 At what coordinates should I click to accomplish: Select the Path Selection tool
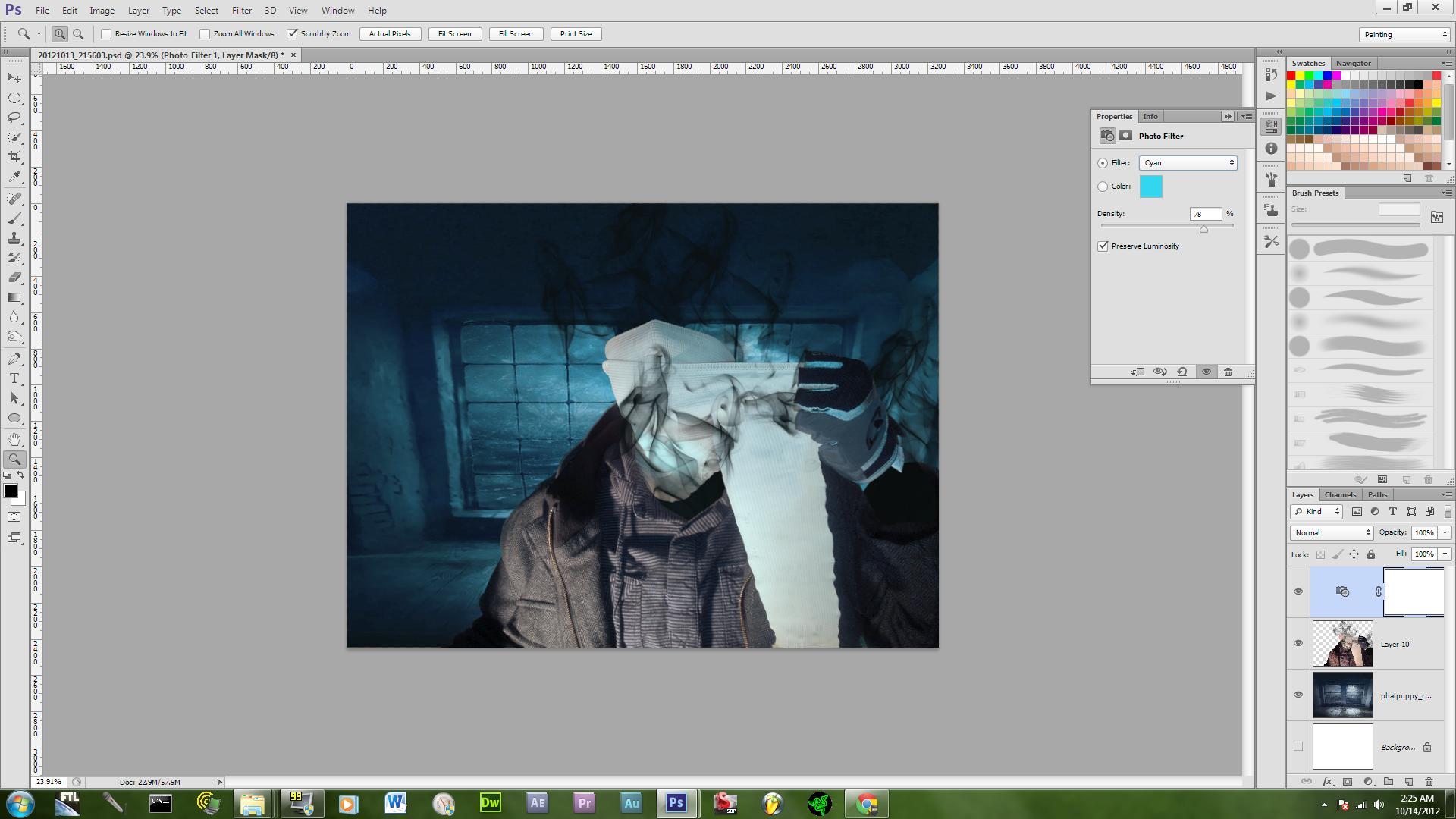(x=14, y=398)
